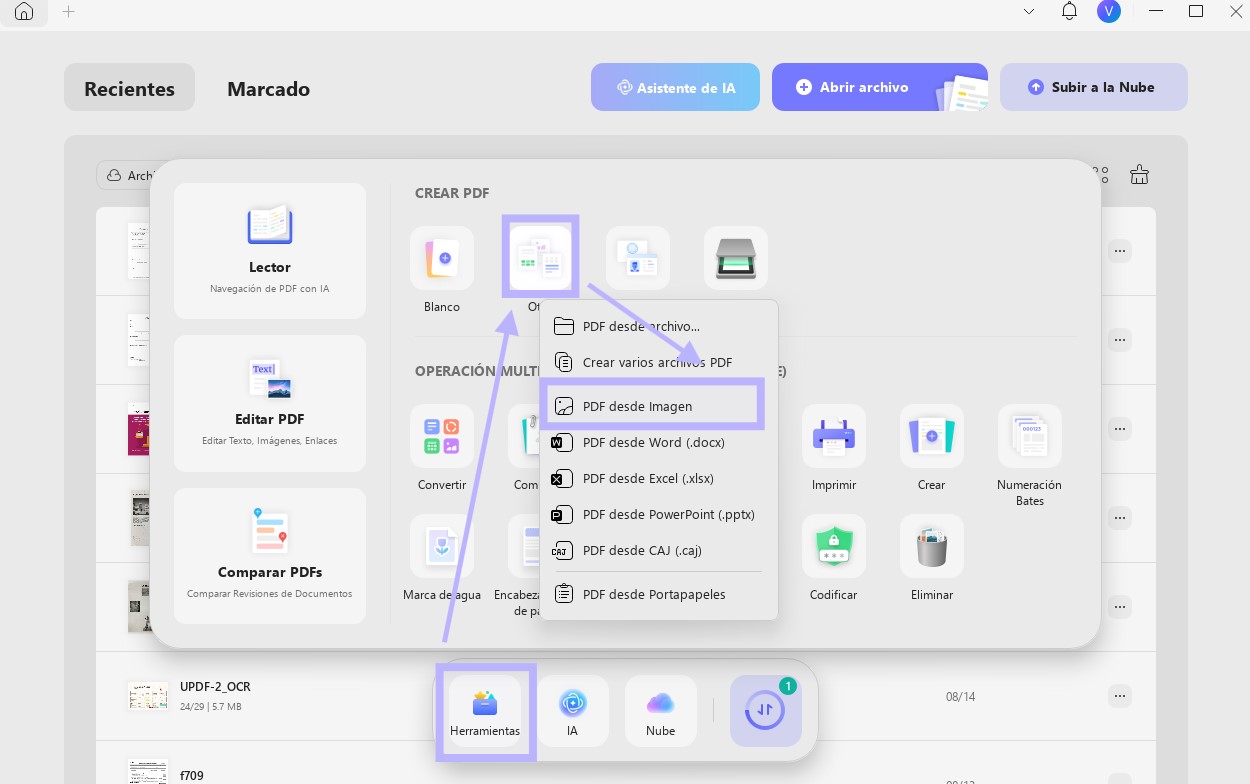
Task: Select PDF desde CAJ (.caj)
Action: point(658,550)
